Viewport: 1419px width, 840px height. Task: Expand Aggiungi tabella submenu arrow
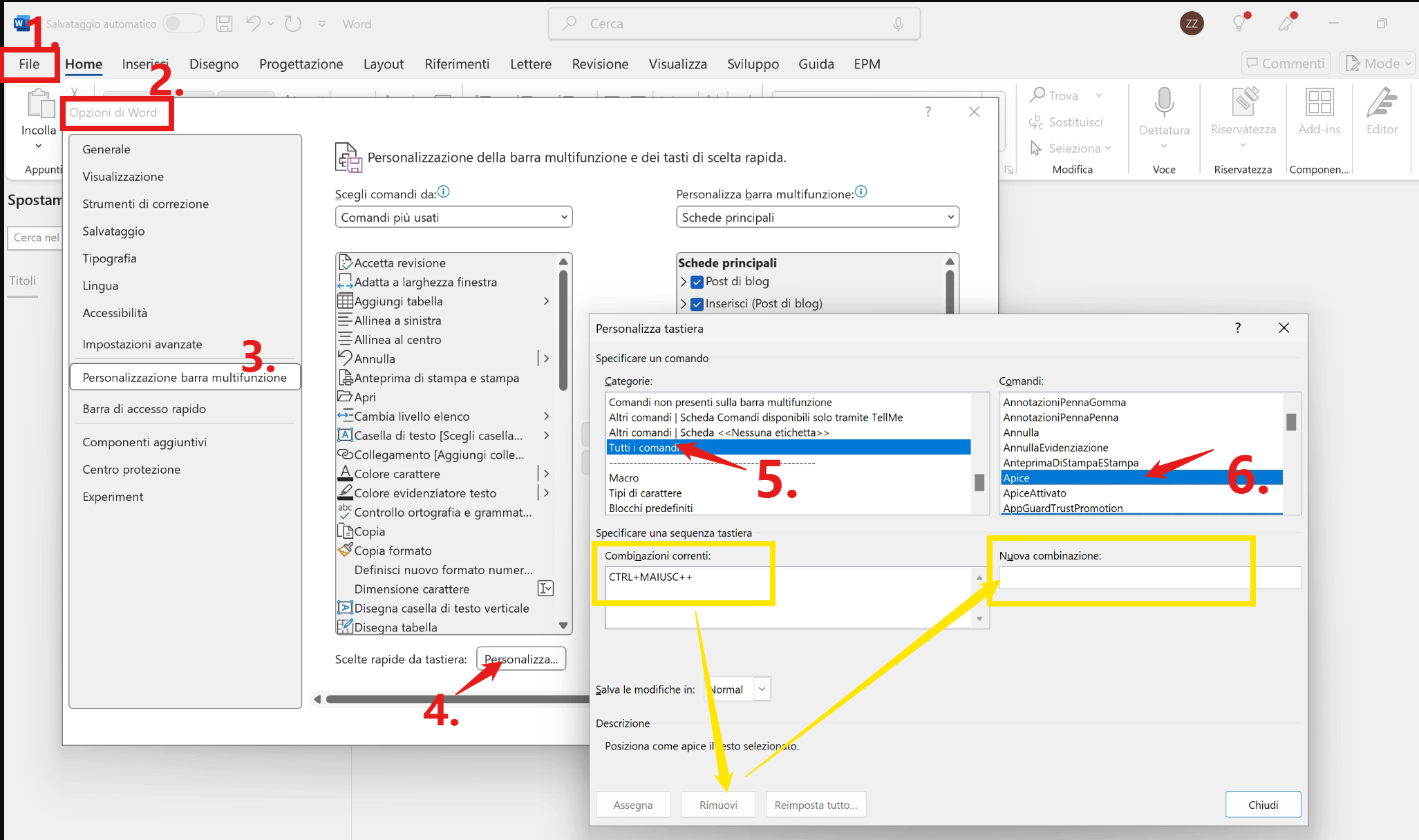[546, 301]
